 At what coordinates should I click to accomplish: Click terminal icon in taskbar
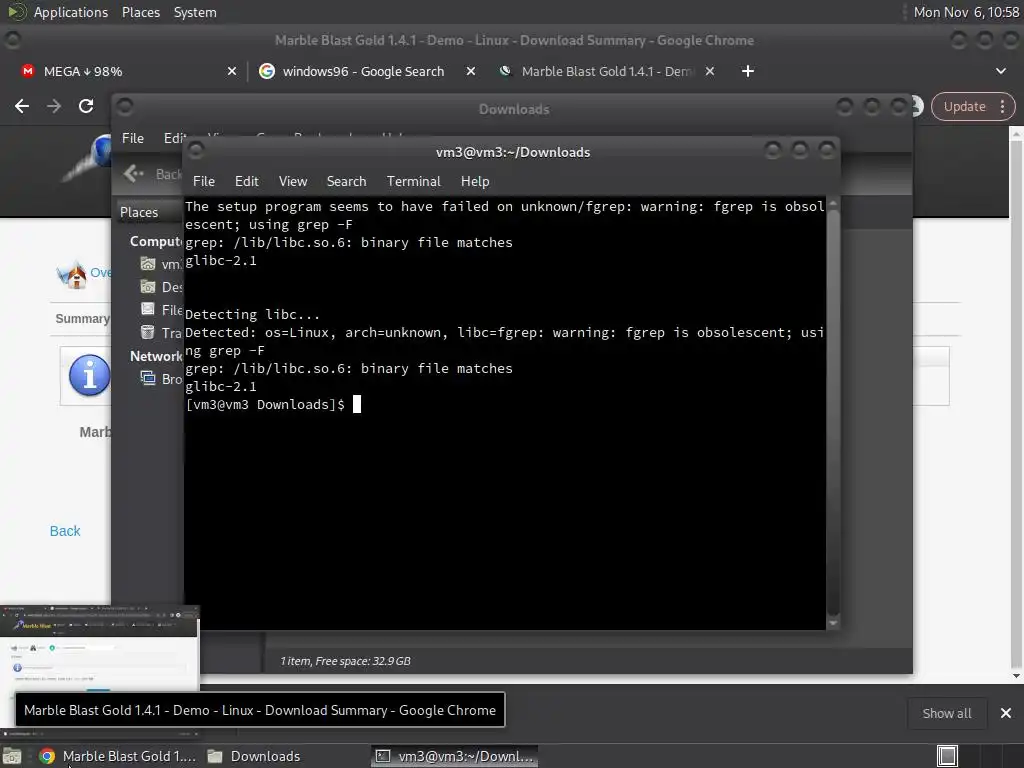pos(383,756)
